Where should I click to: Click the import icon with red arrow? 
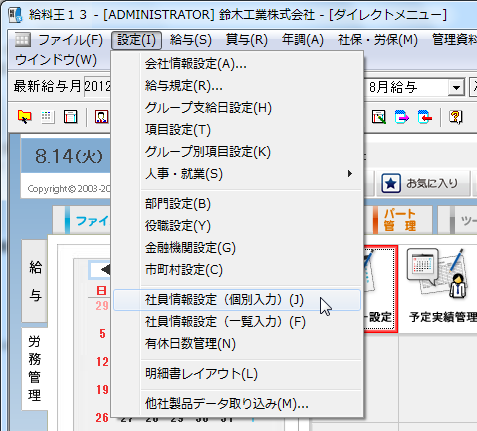tap(425, 117)
